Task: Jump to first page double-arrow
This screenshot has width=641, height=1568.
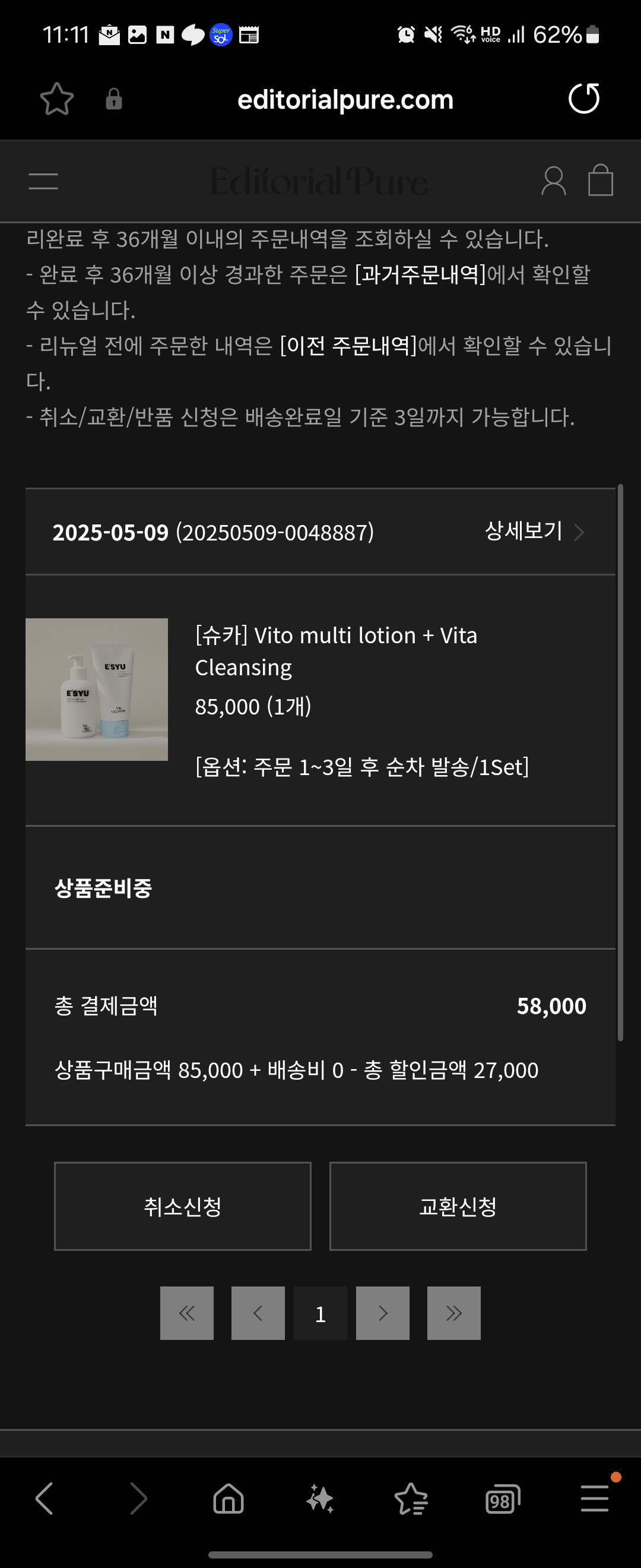Action: tap(187, 1313)
